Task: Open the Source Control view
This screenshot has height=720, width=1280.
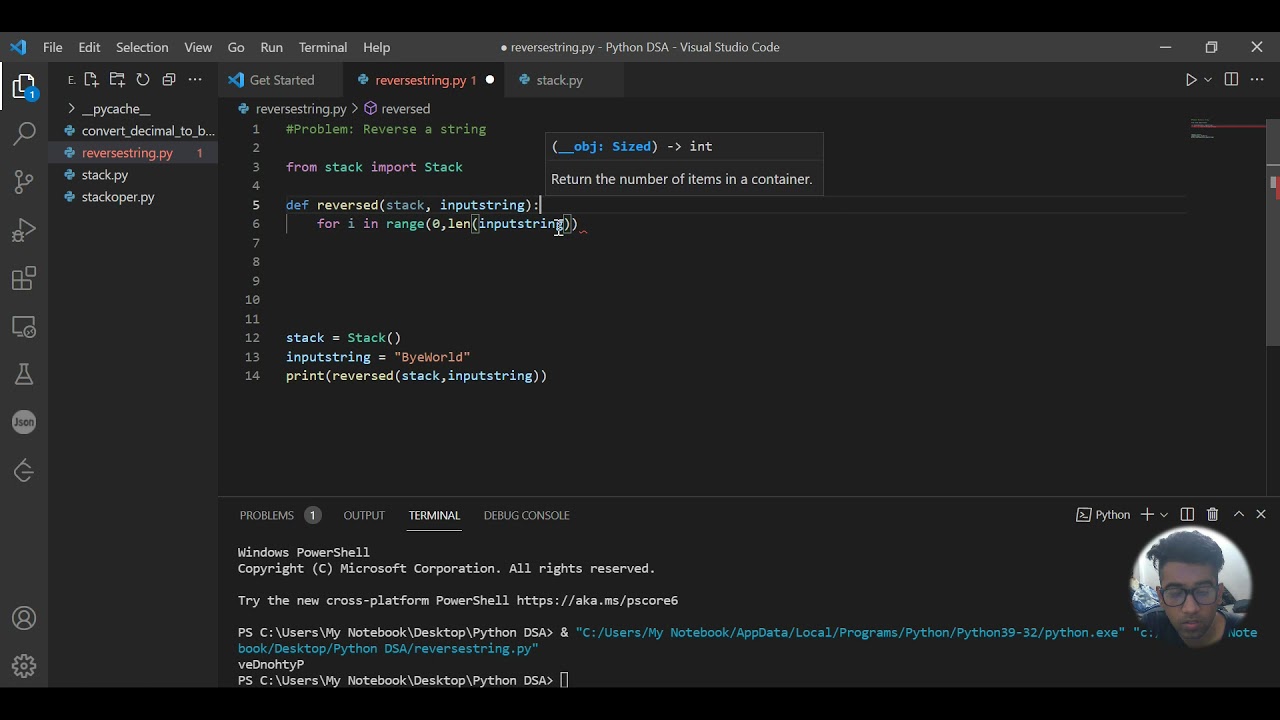Action: [24, 181]
